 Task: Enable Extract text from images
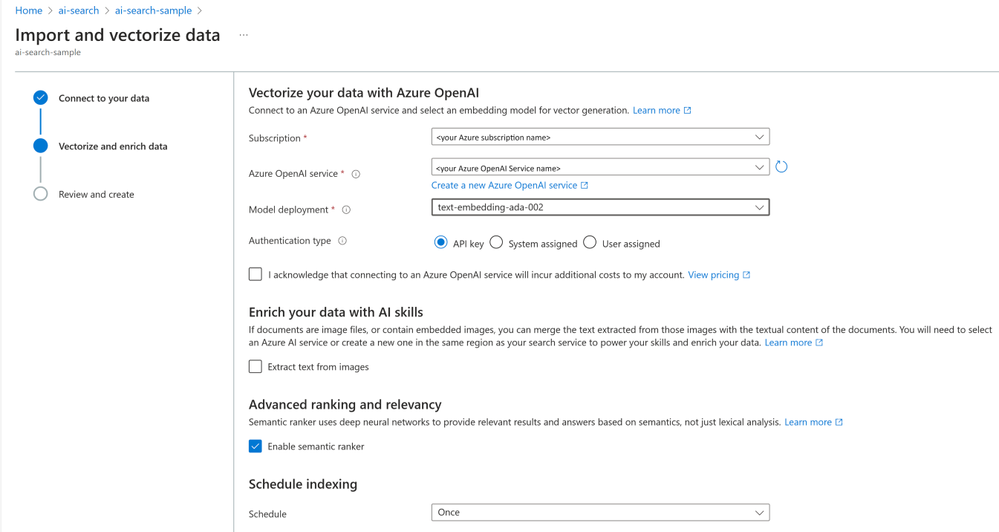click(255, 366)
